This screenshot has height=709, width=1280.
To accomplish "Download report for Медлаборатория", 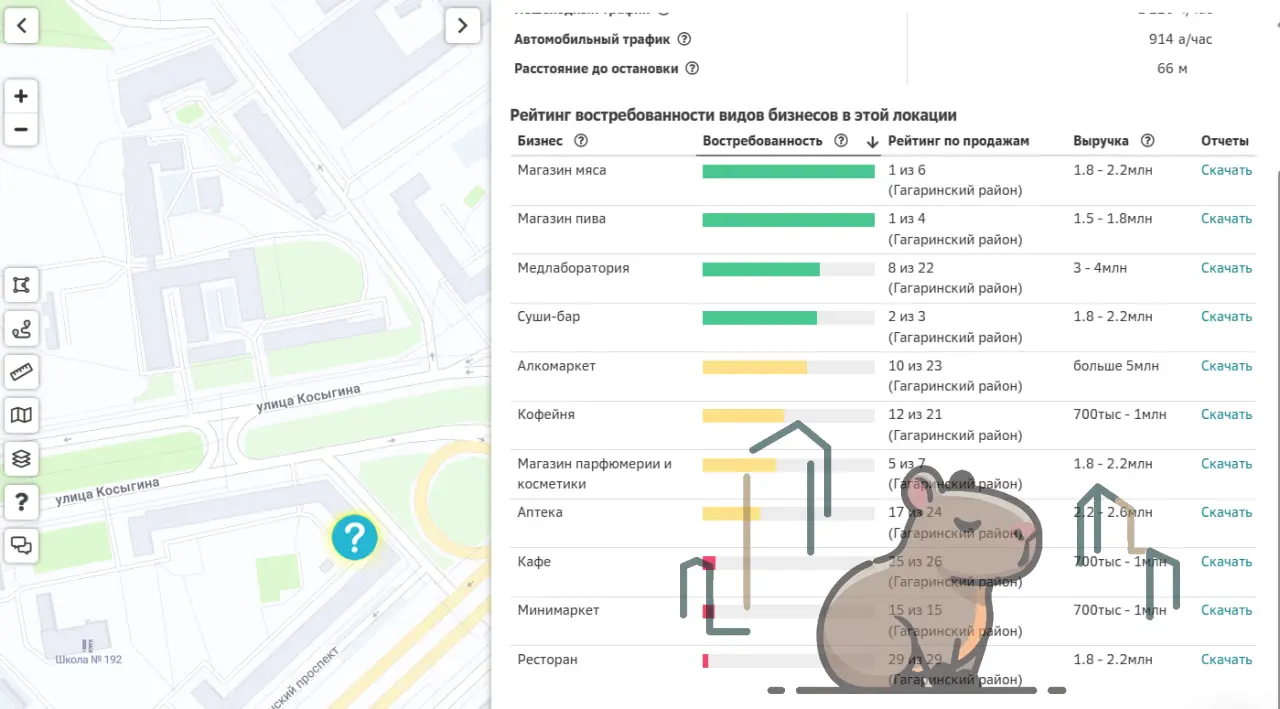I will [x=1226, y=268].
